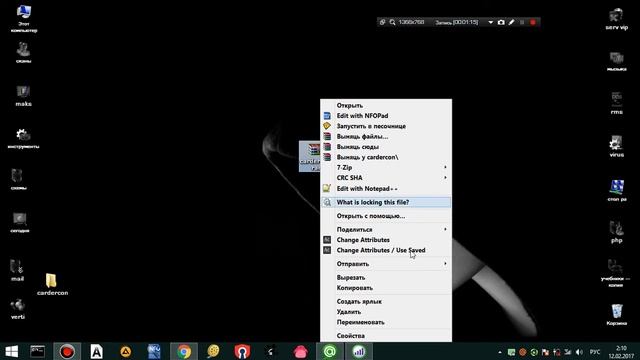Screen dimensions: 640x360
Task: Select Change Attributes entry
Action: coord(386,240)
